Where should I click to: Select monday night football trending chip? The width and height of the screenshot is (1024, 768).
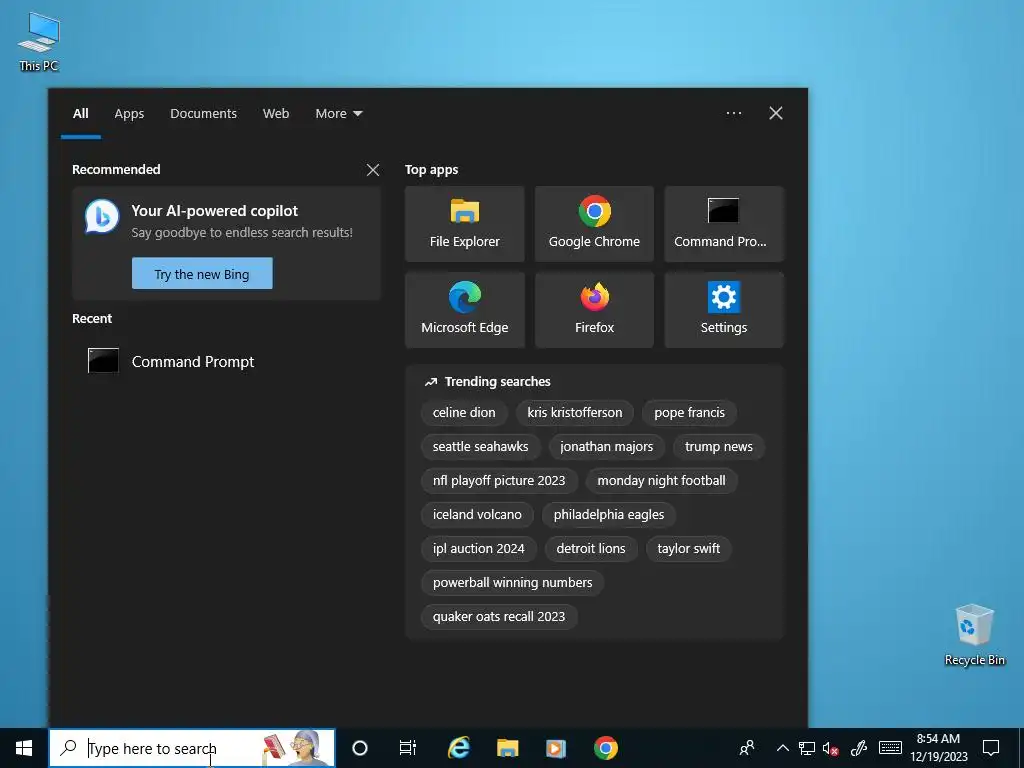[x=661, y=481]
